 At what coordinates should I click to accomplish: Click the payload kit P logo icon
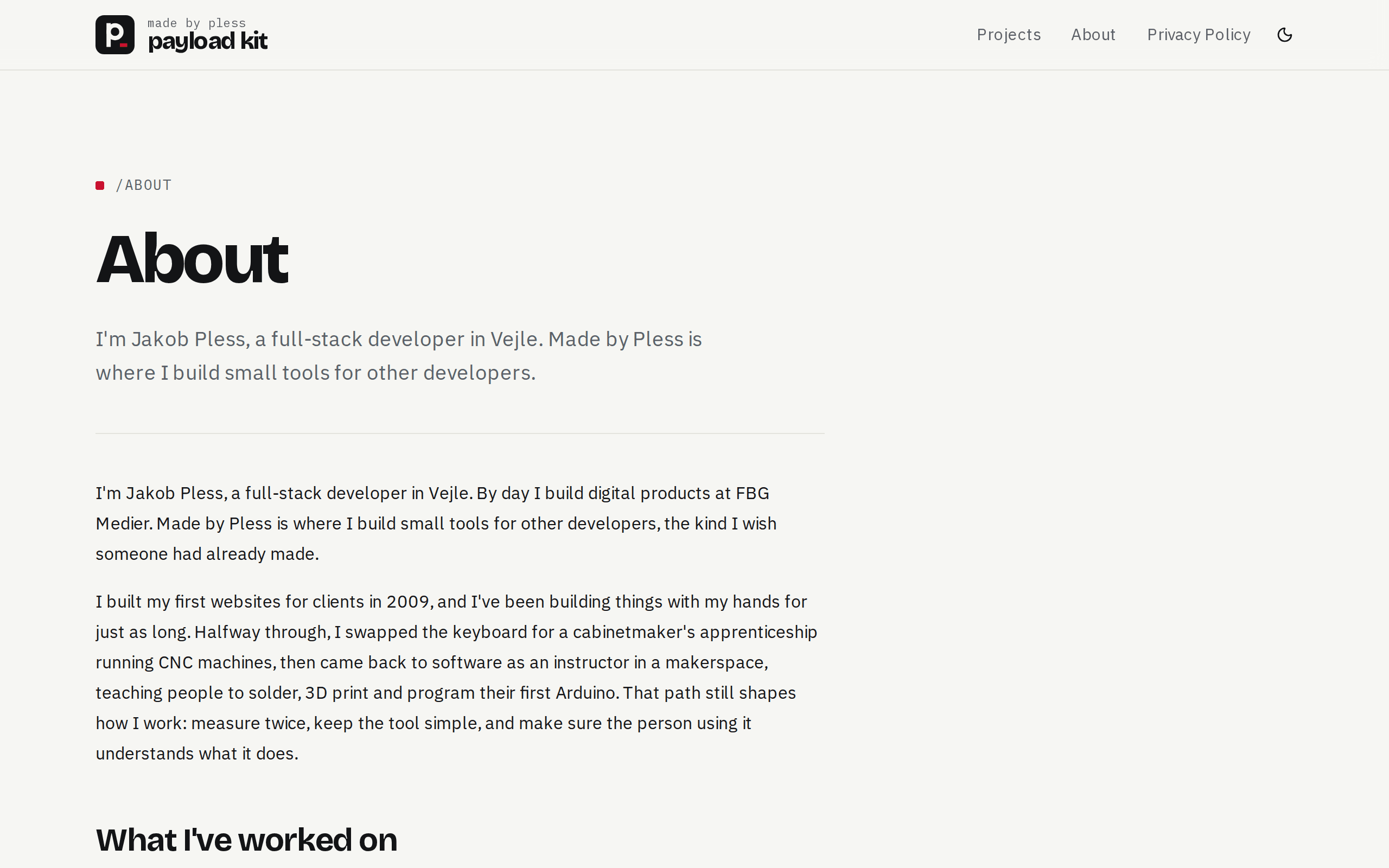pyautogui.click(x=115, y=35)
